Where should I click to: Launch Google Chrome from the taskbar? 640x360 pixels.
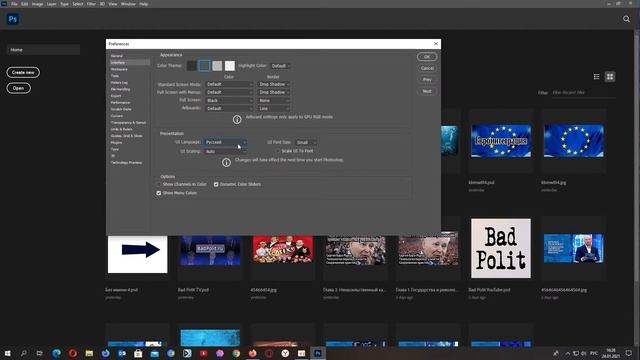click(x=236, y=353)
